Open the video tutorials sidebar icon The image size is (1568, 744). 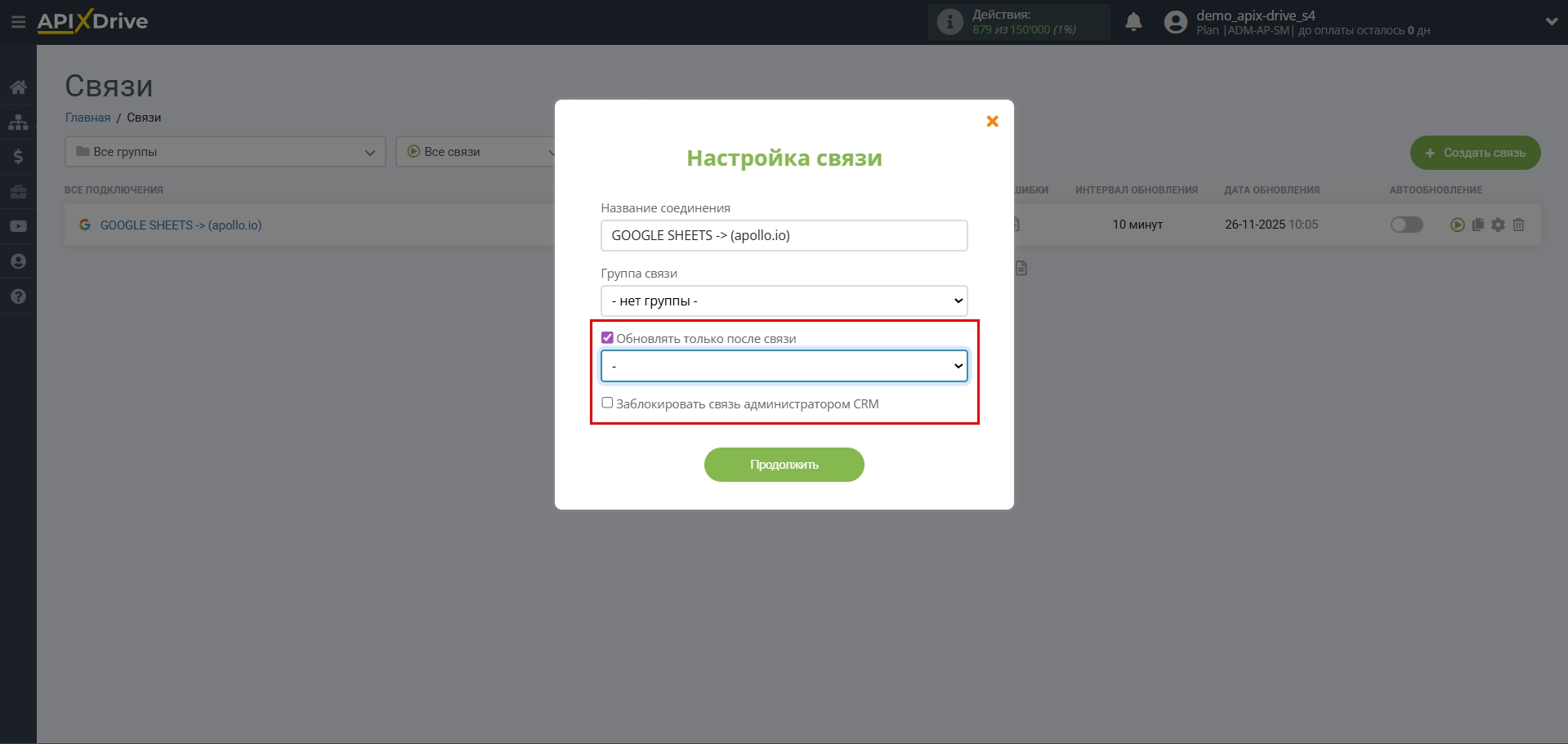18,226
